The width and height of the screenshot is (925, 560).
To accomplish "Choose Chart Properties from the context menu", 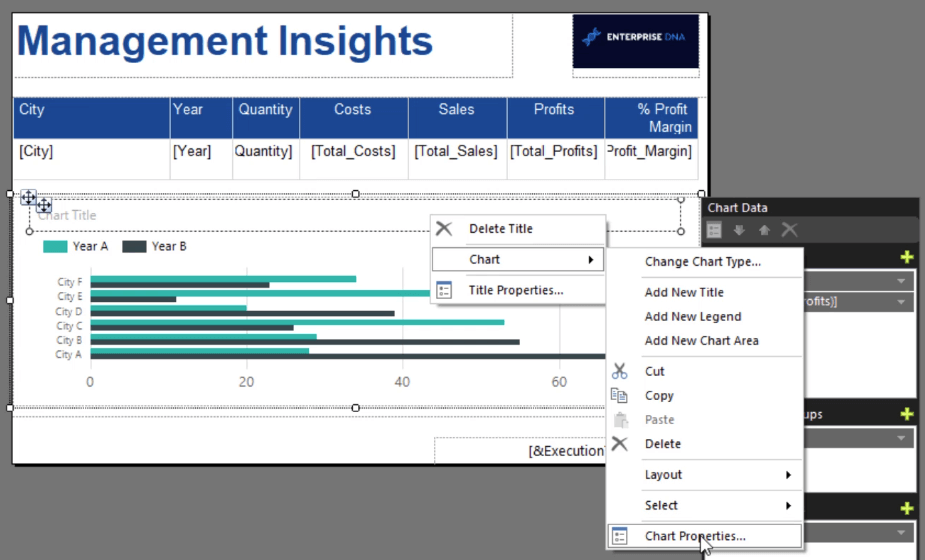I will click(695, 536).
